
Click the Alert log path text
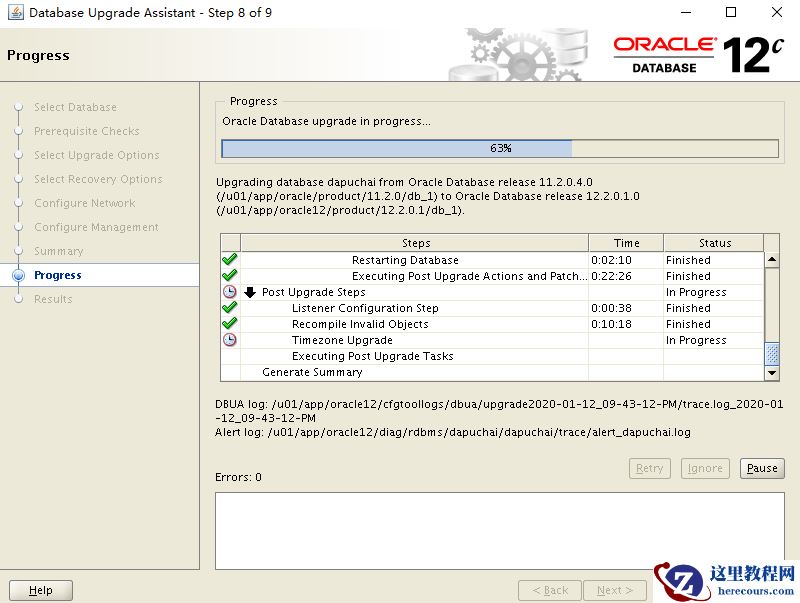[x=453, y=433]
